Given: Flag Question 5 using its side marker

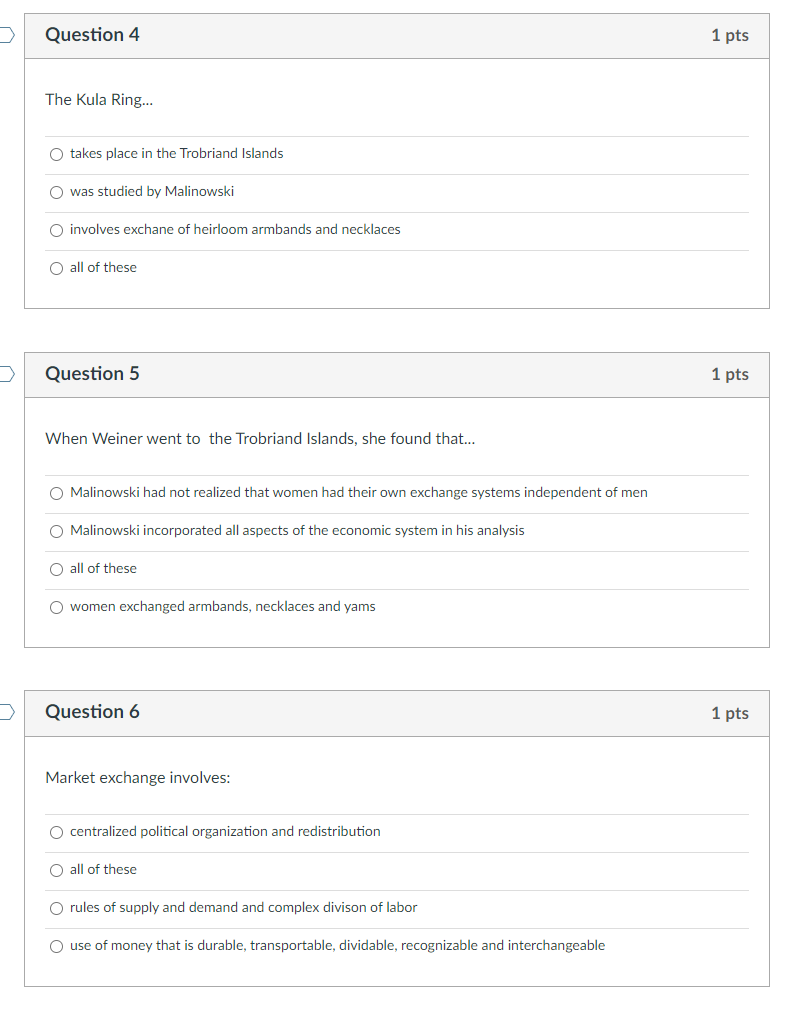Looking at the screenshot, I should pyautogui.click(x=3, y=373).
